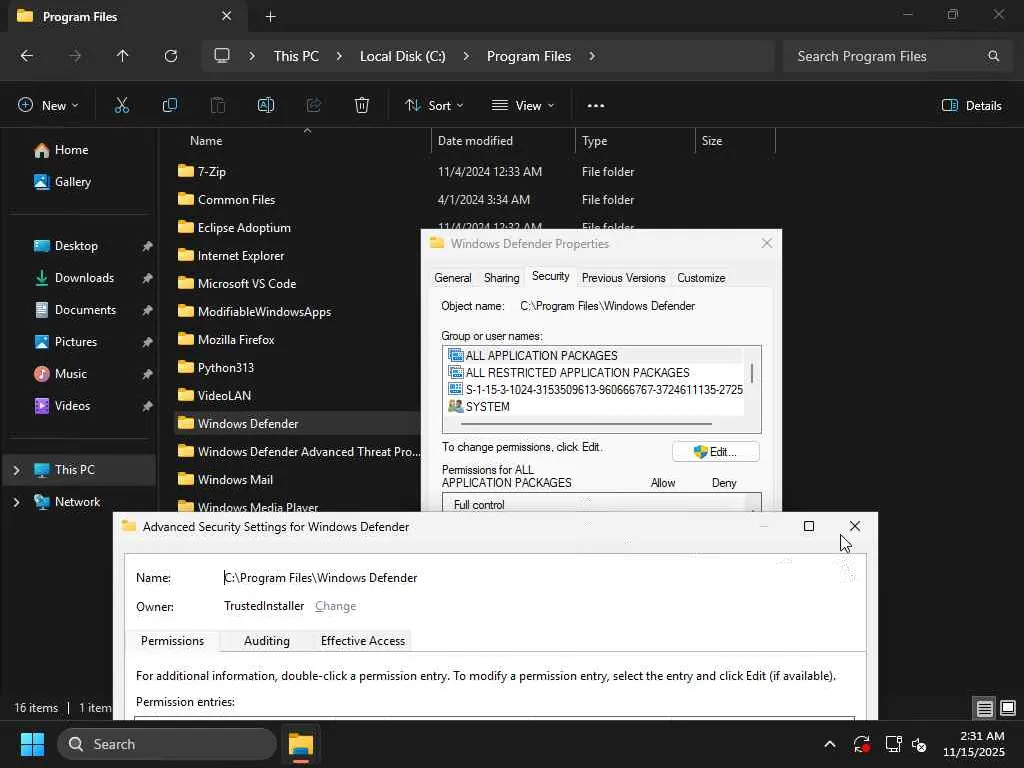
Task: Expand the Network tree node
Action: point(16,502)
